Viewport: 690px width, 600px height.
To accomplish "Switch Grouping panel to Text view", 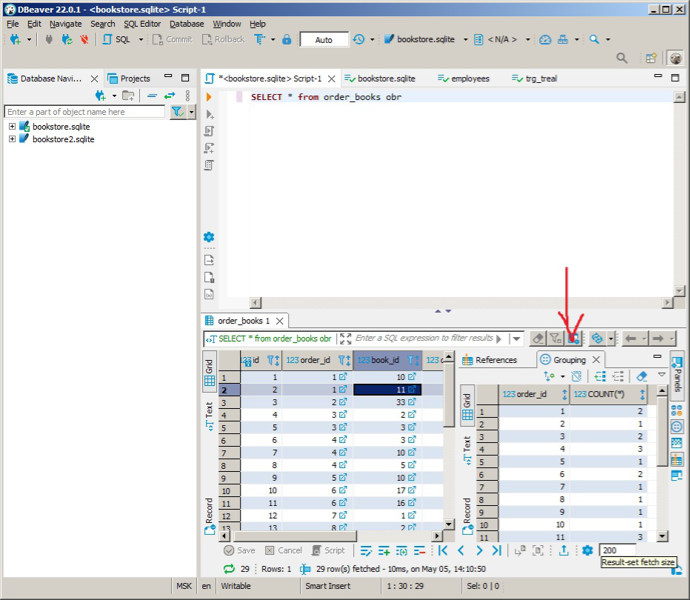I will coord(467,451).
